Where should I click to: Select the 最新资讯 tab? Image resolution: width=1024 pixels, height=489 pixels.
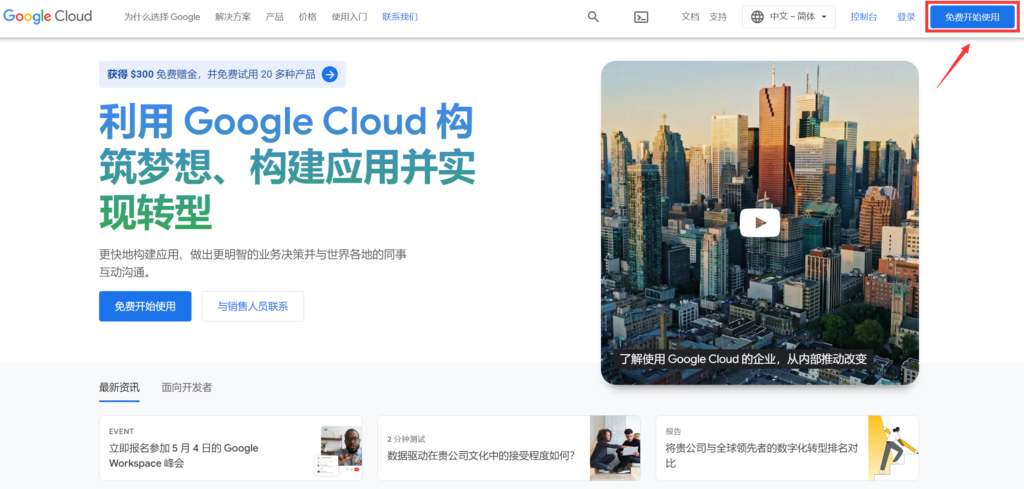point(120,387)
